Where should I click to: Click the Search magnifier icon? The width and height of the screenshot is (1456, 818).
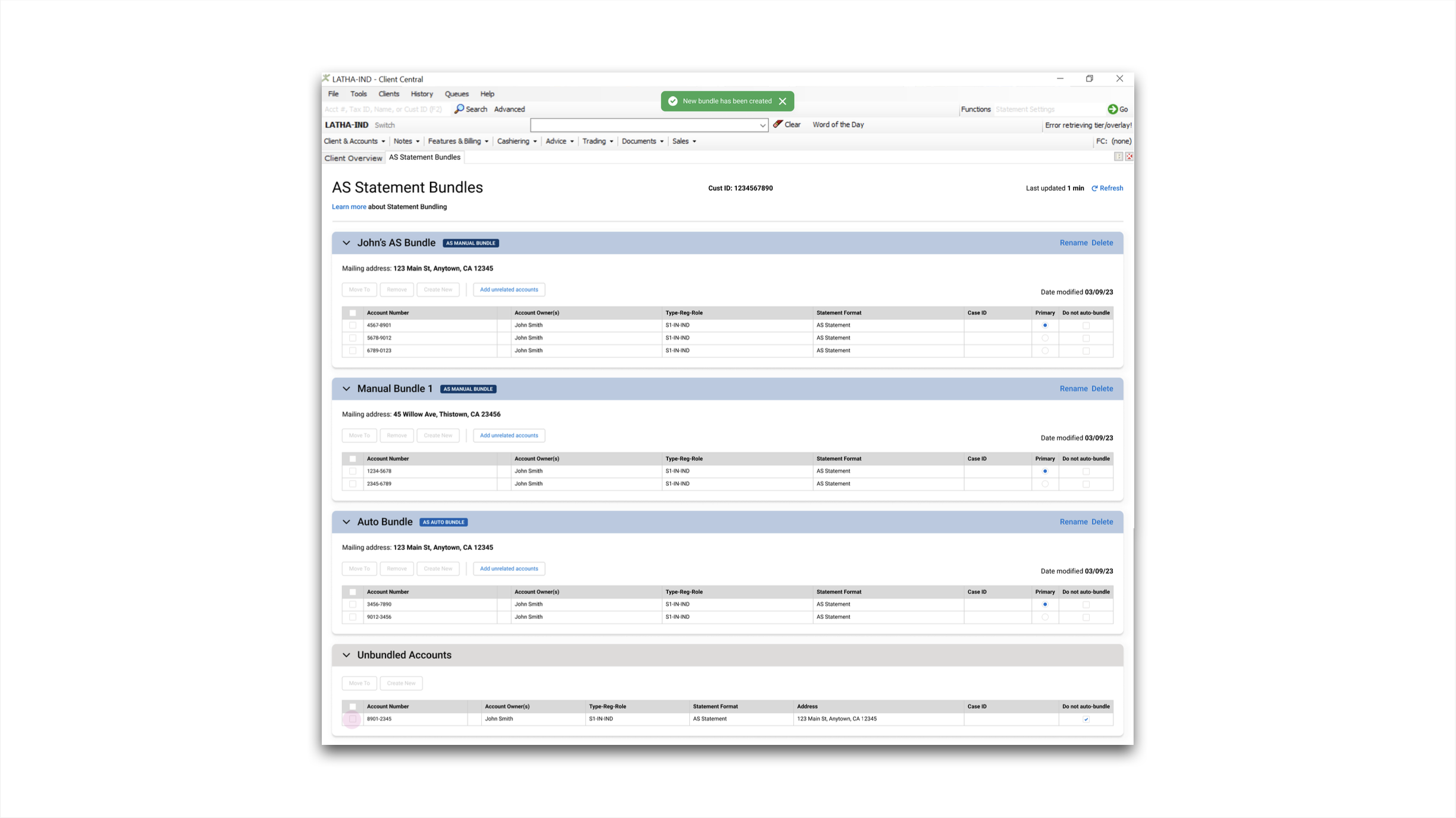[x=459, y=109]
